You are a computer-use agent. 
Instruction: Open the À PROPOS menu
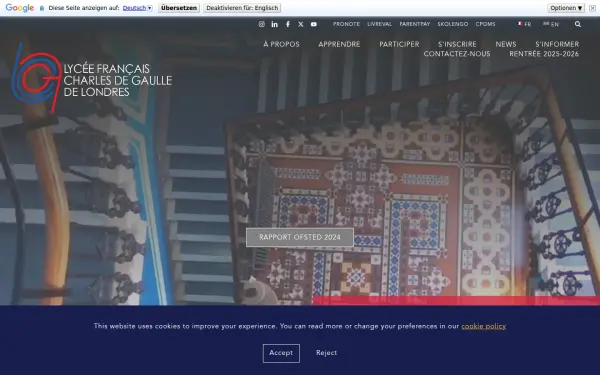coord(281,44)
